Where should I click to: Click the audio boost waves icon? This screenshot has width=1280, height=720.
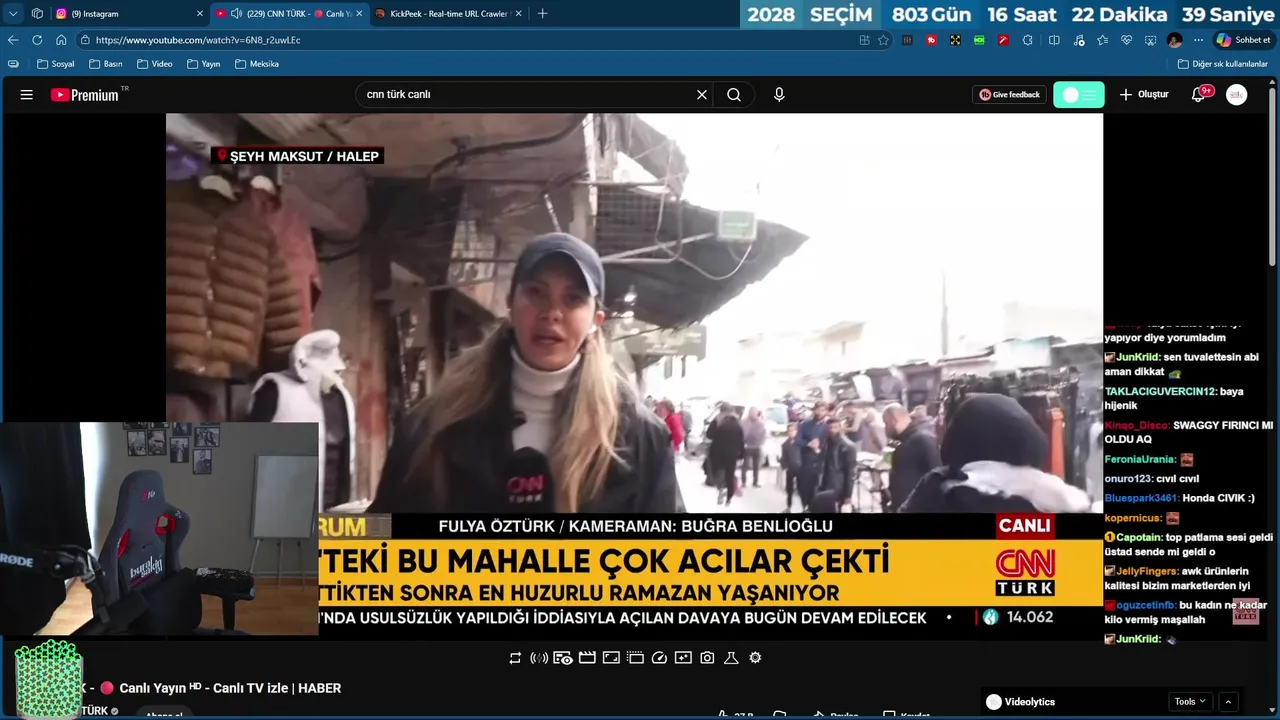click(539, 658)
